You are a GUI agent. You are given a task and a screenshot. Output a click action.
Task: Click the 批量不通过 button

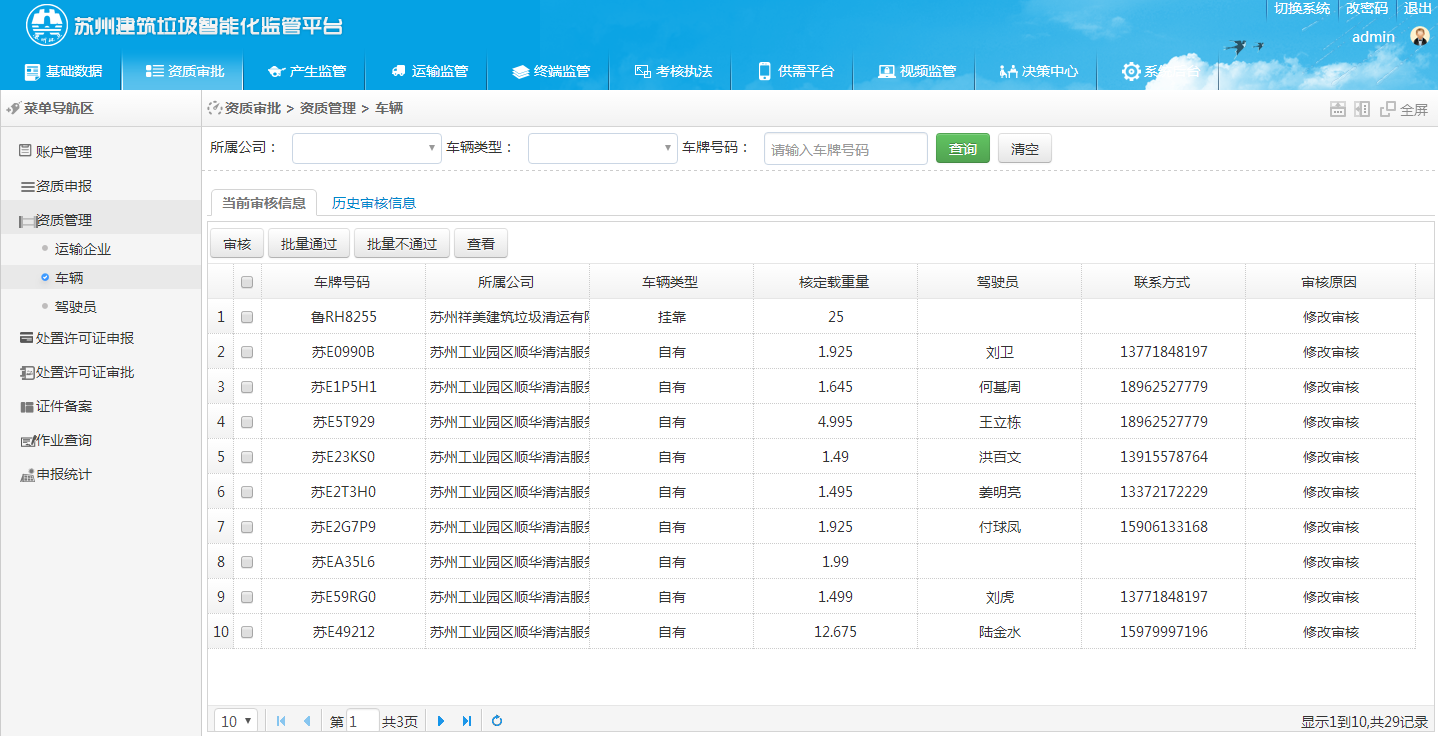(402, 244)
